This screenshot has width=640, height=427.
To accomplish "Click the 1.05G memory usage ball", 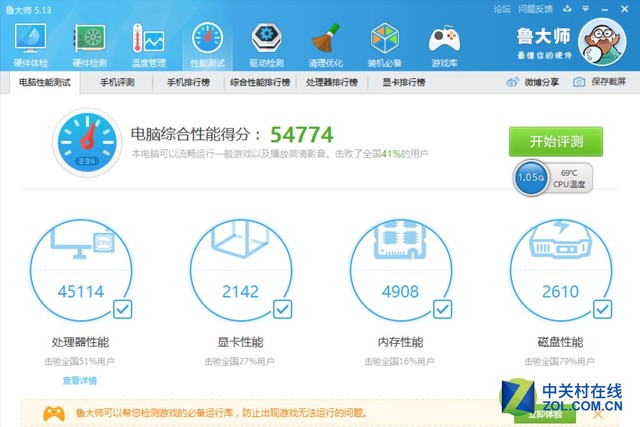I will [530, 178].
